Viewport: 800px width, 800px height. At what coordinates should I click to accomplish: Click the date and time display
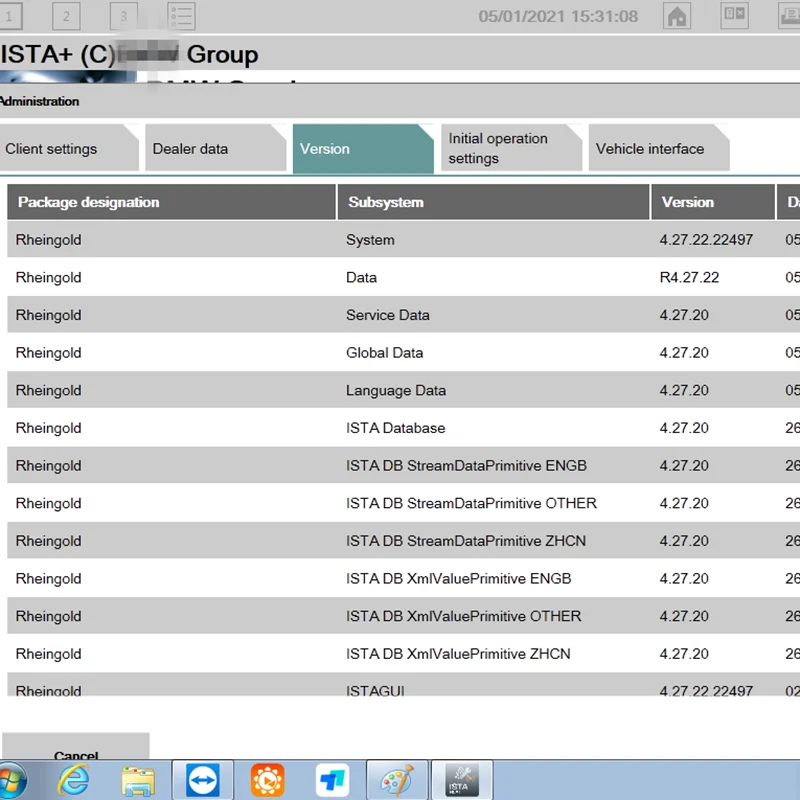click(x=558, y=16)
